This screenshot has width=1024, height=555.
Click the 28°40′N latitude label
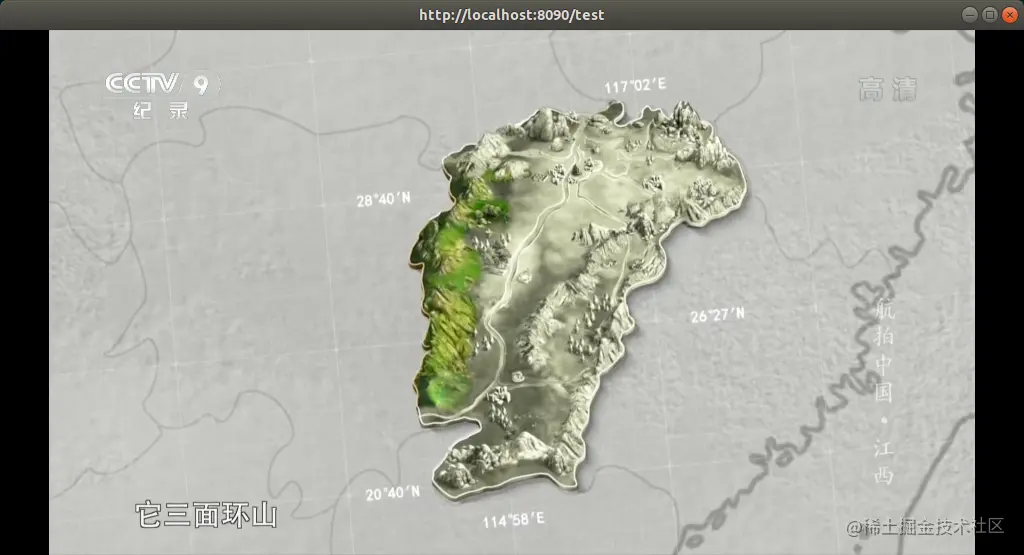[x=383, y=199]
